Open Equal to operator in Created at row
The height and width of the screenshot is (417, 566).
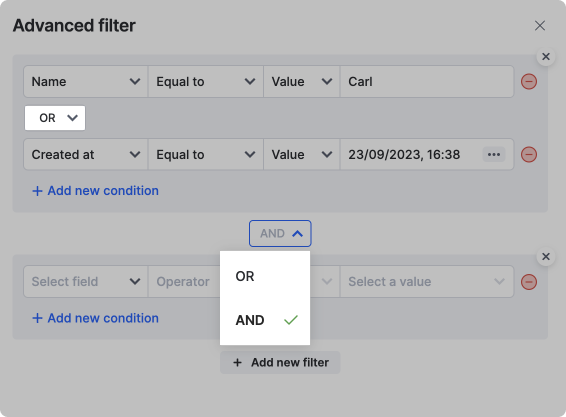[206, 155]
